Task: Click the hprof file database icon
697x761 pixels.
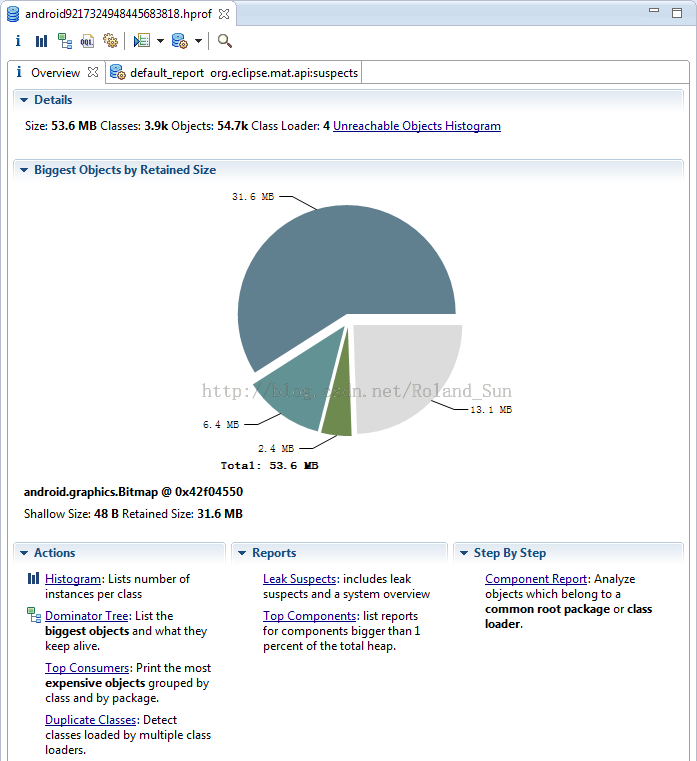Action: pyautogui.click(x=13, y=14)
